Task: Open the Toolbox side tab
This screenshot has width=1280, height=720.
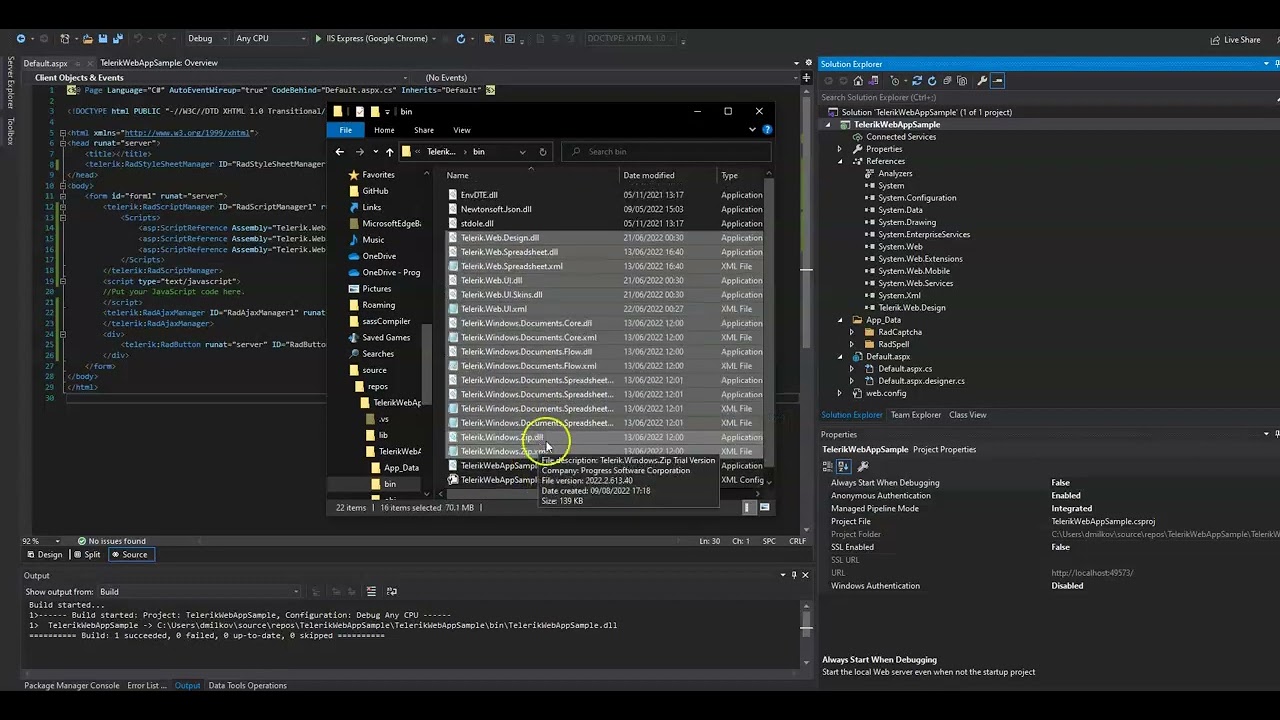Action: pyautogui.click(x=11, y=131)
